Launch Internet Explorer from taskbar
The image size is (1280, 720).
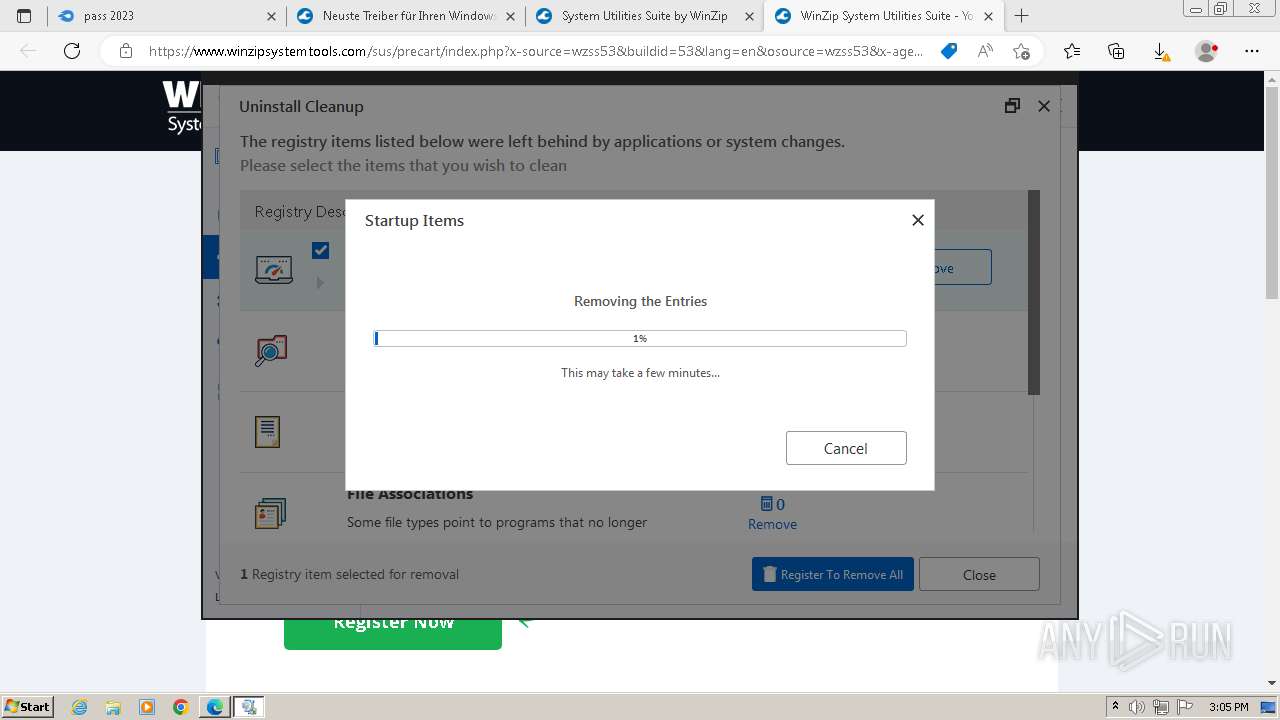(80, 707)
